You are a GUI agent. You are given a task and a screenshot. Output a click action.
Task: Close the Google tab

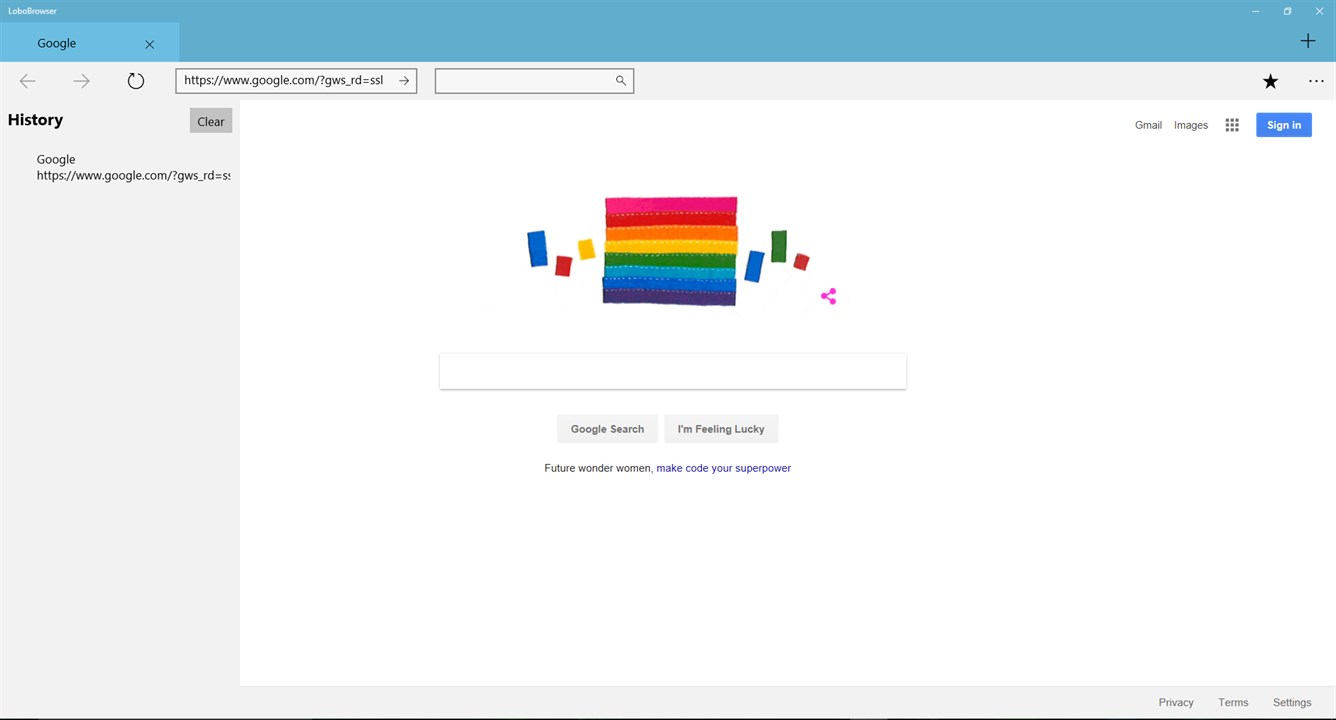click(149, 44)
